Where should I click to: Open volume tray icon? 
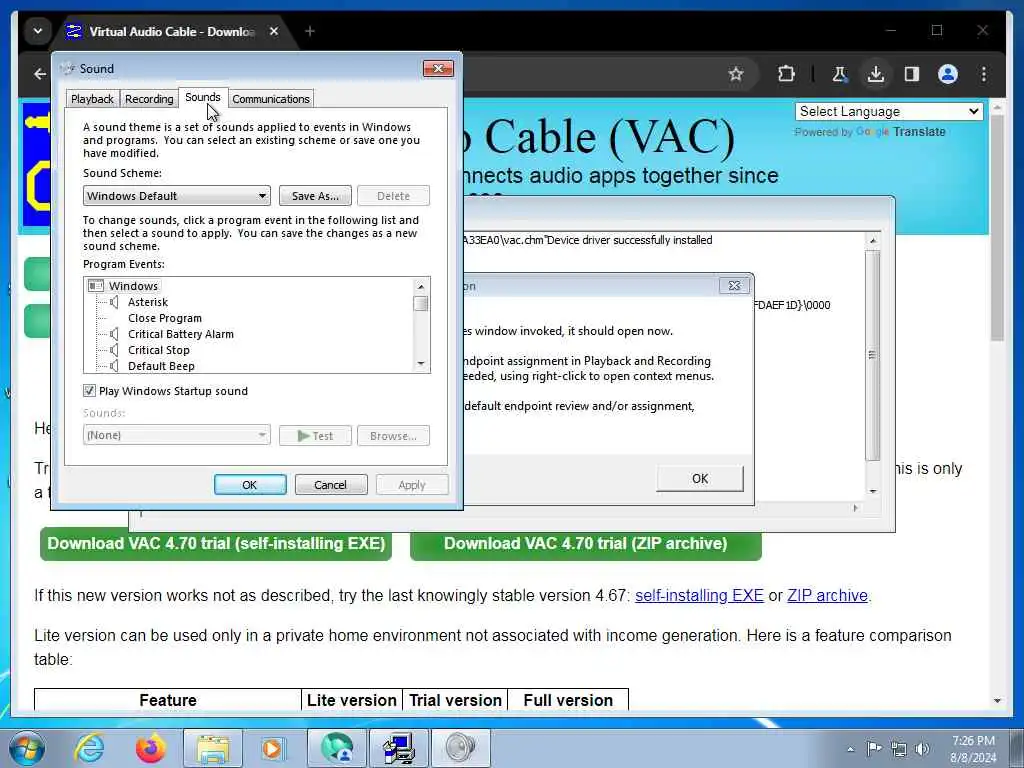(x=922, y=750)
